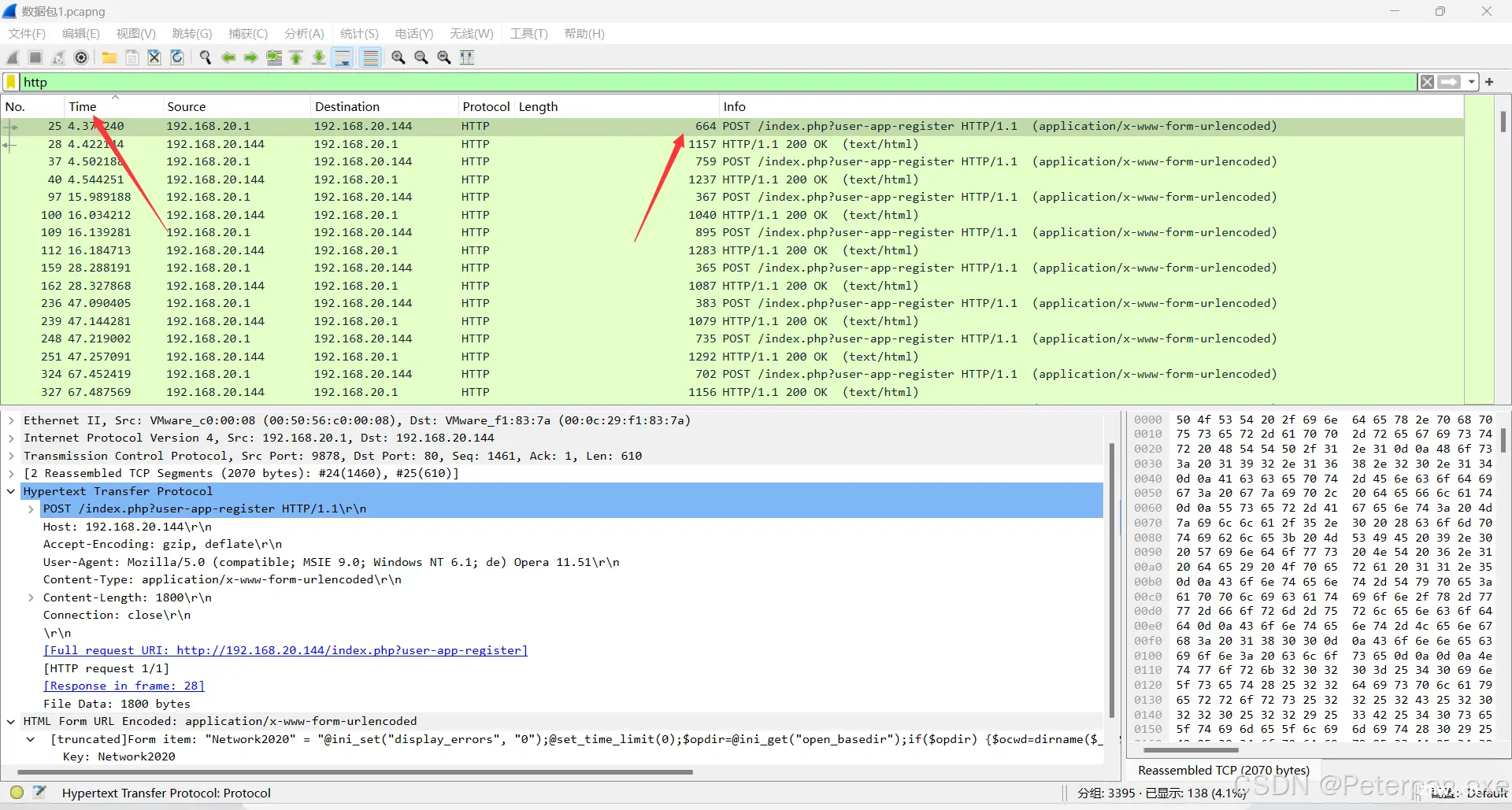The image size is (1512, 810).
Task: Open Full request URI link
Action: (x=285, y=650)
